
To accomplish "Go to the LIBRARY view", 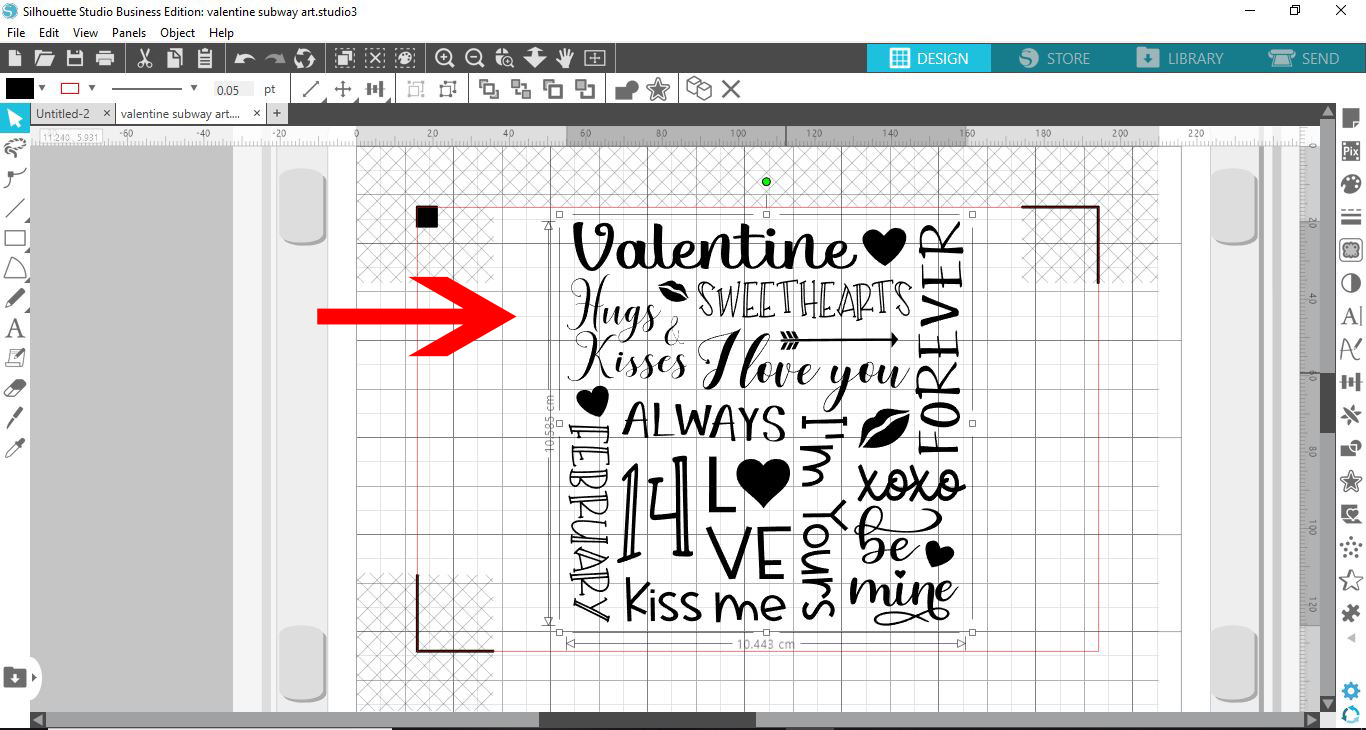I will 1180,58.
